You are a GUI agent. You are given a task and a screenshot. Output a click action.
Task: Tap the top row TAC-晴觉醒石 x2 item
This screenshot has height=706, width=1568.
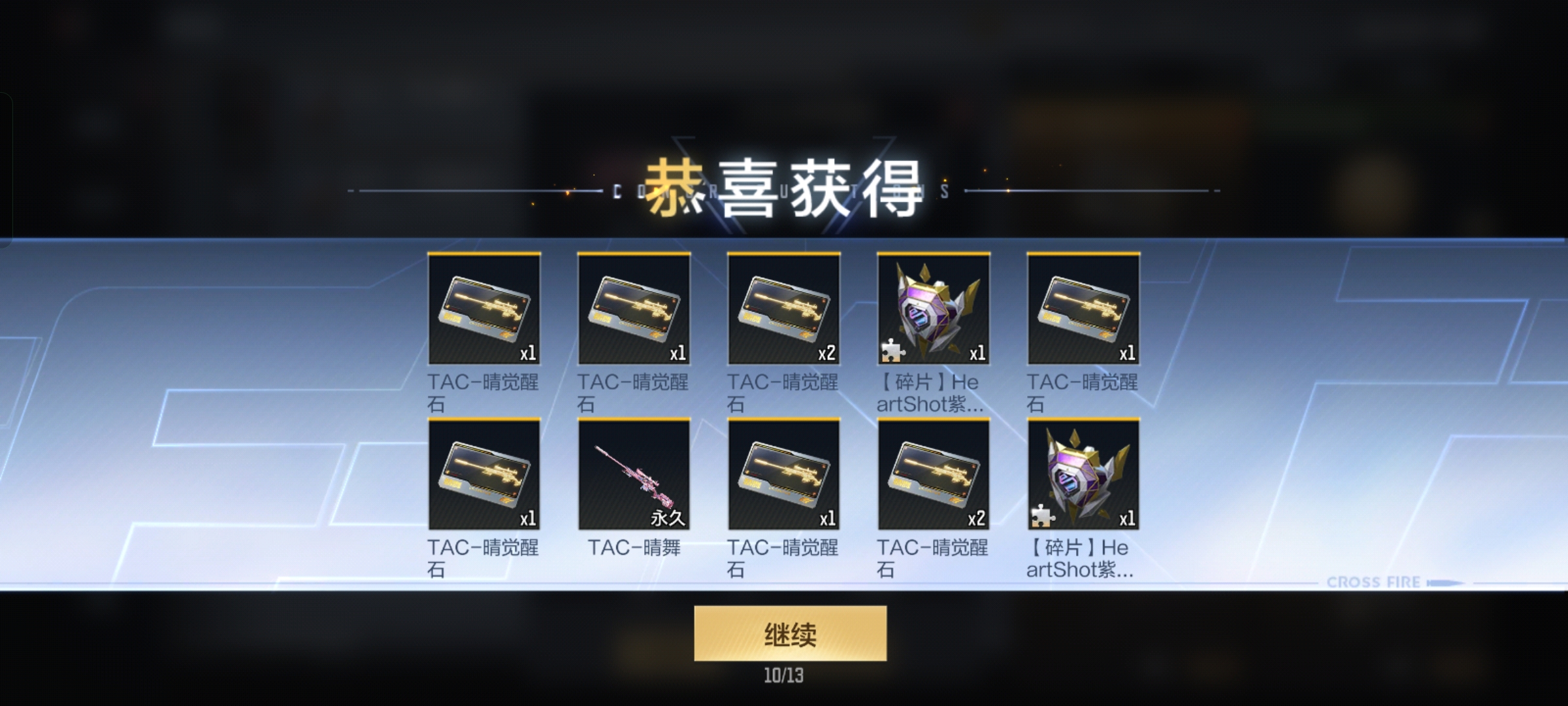pos(783,309)
